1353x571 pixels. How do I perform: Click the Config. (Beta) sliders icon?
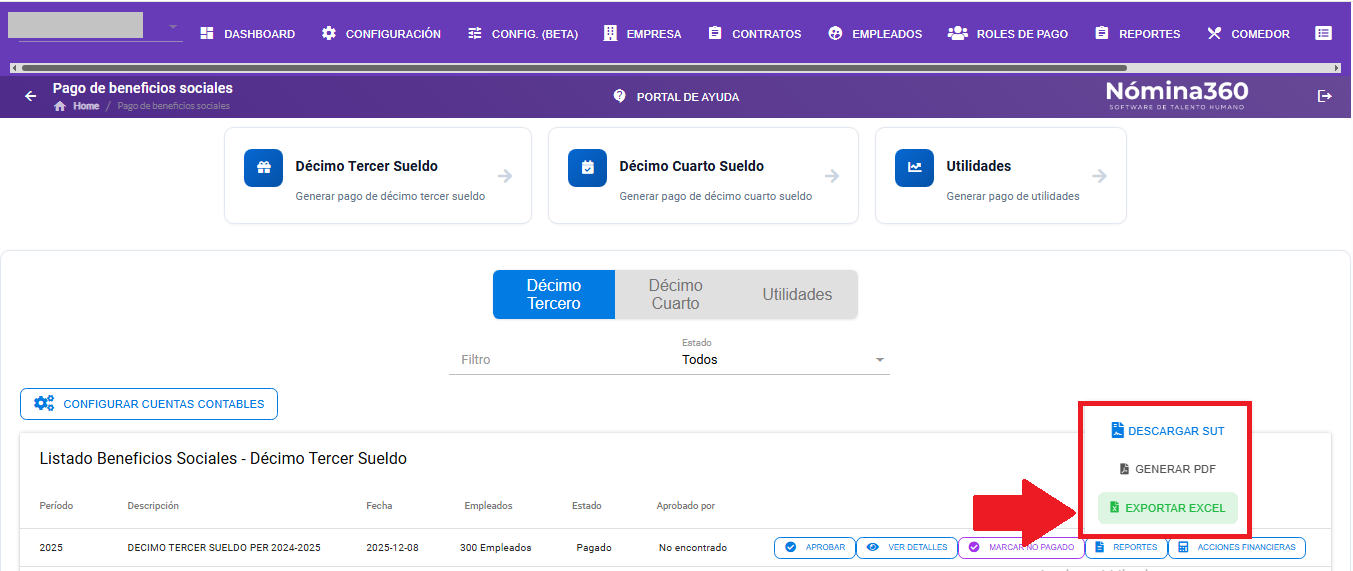pos(475,33)
